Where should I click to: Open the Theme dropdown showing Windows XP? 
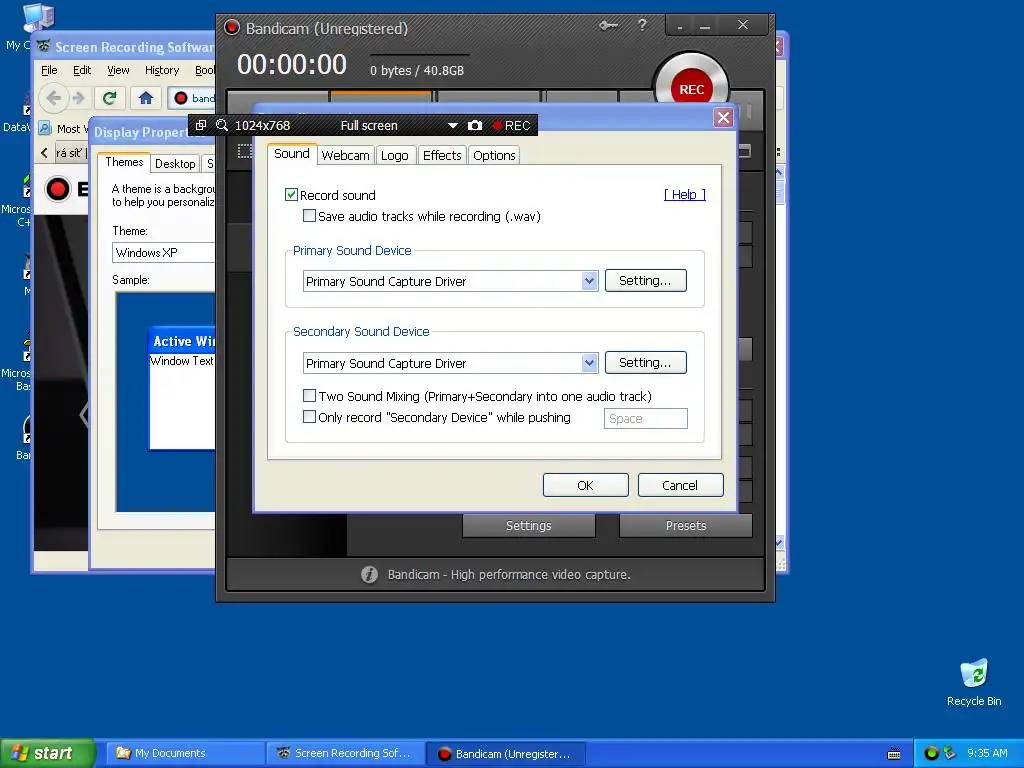tap(164, 253)
